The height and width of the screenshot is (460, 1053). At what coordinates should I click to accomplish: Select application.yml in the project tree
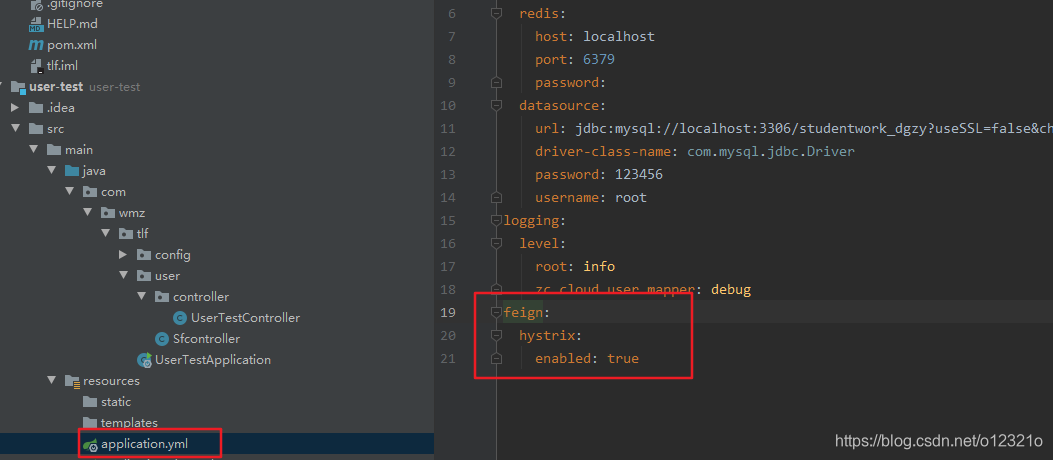pyautogui.click(x=142, y=444)
